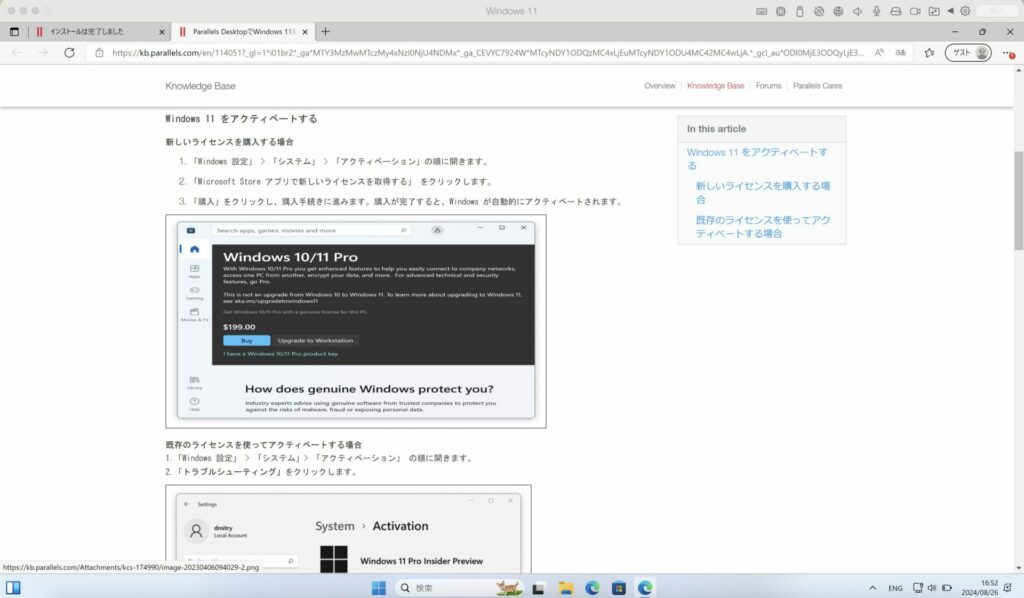
Task: Select the Knowledge Base menu item
Action: (x=715, y=86)
